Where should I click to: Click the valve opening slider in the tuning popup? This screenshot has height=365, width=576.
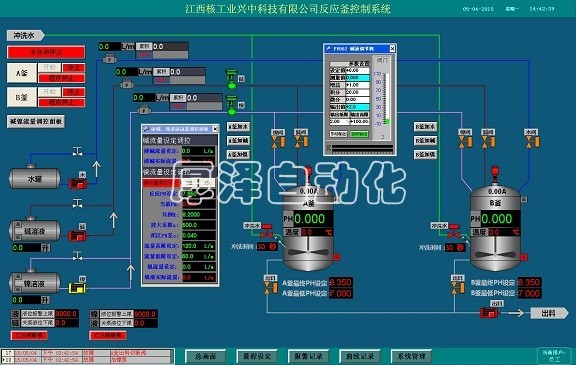pyautogui.click(x=386, y=99)
